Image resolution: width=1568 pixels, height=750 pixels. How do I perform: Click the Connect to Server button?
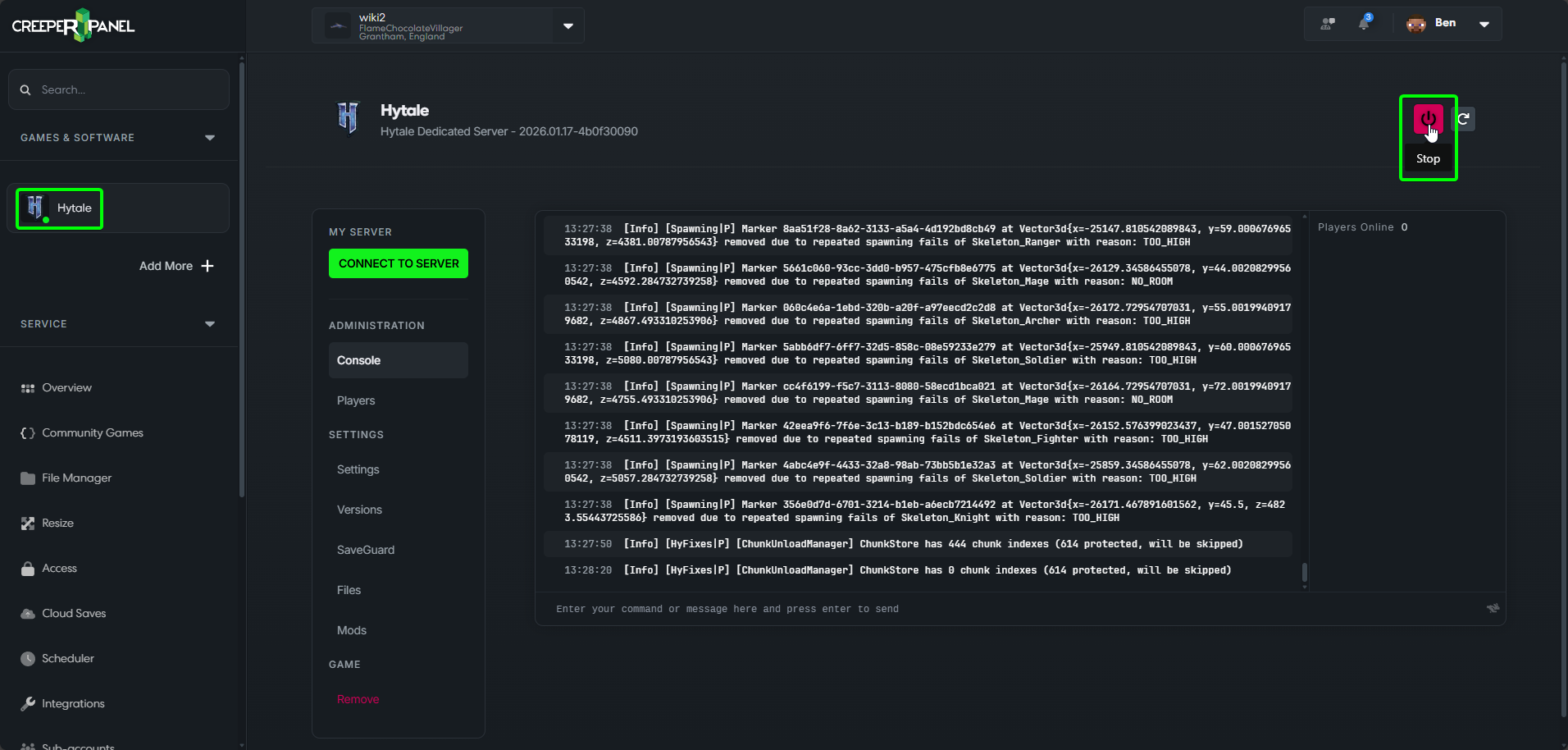(x=399, y=263)
